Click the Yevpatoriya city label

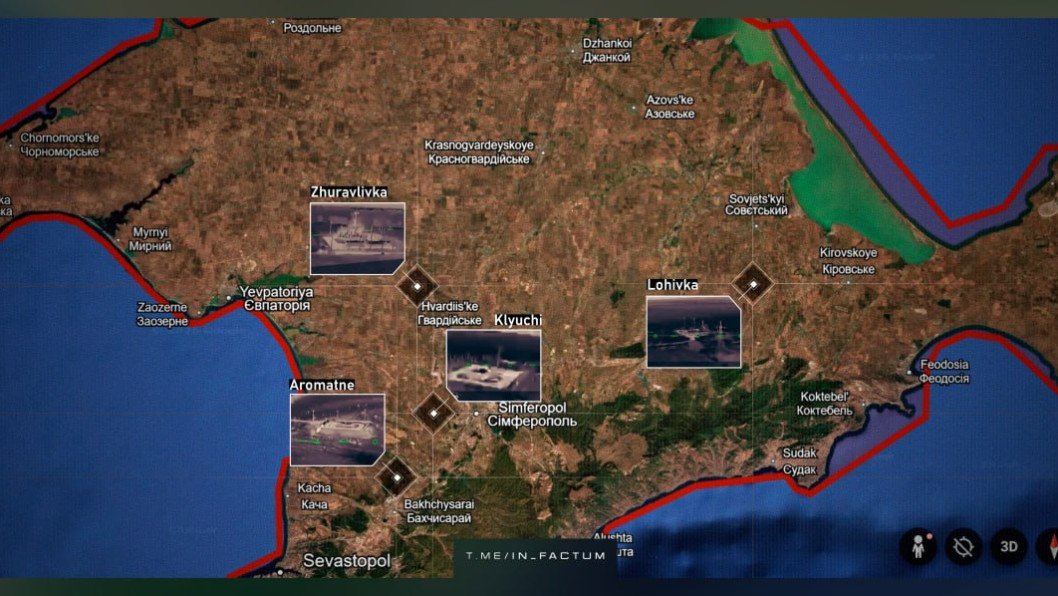[277, 299]
